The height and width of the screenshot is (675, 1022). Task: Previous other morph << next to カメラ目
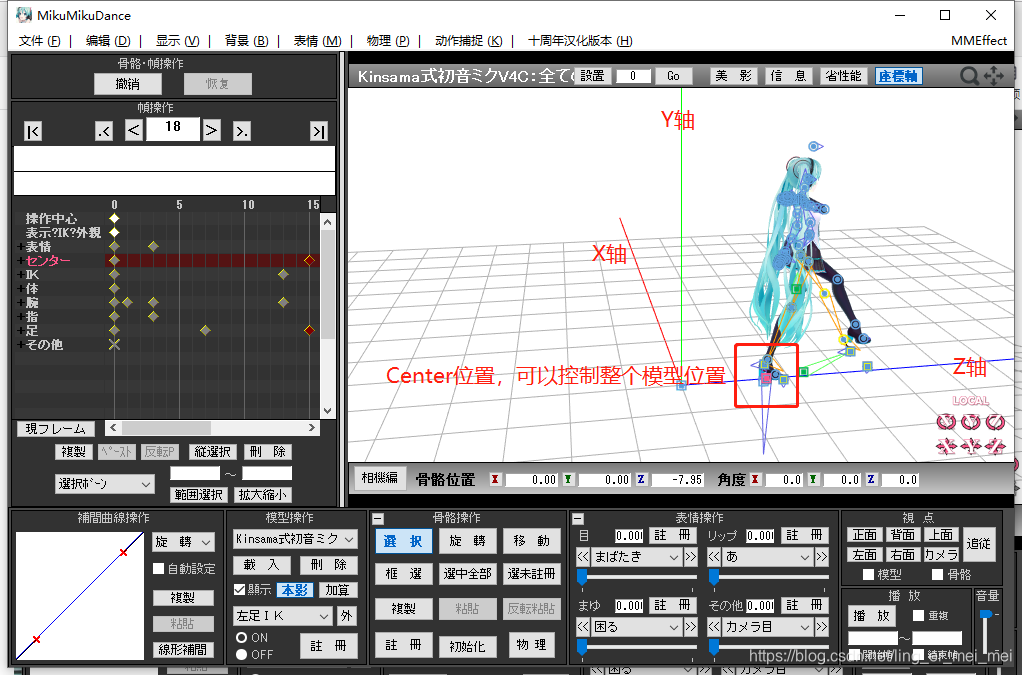coord(714,627)
